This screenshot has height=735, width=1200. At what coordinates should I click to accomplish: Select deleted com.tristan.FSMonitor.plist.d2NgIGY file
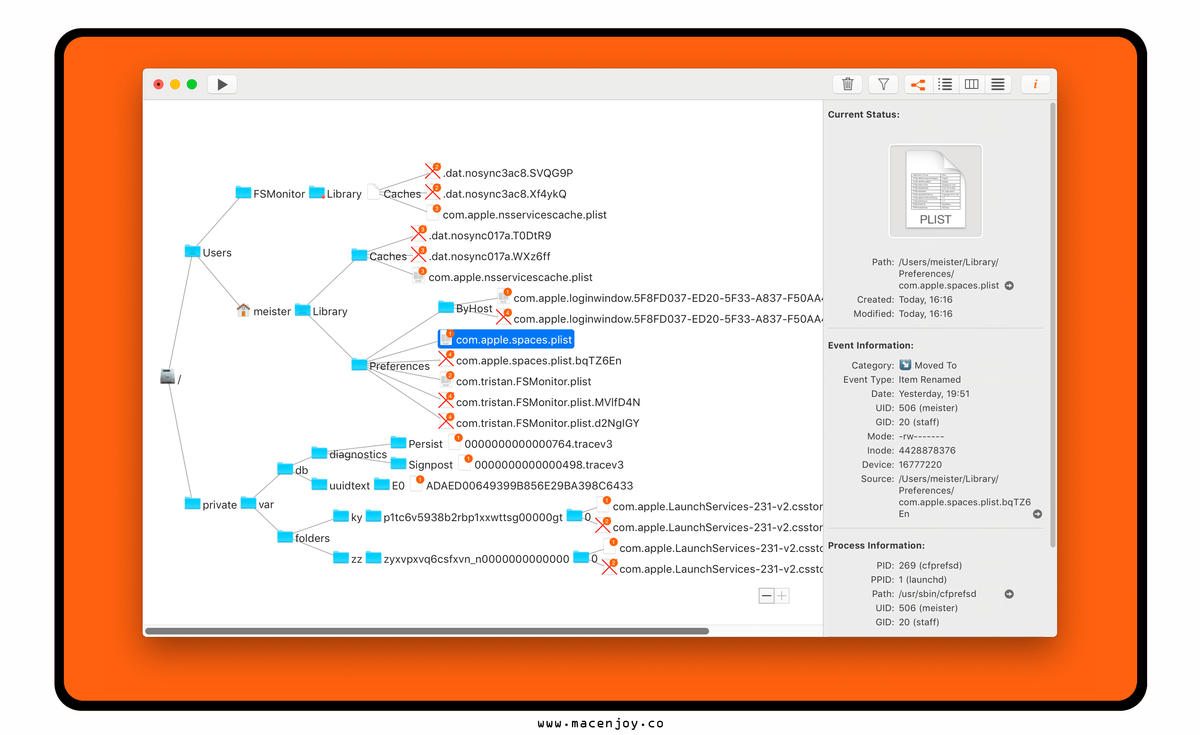pyautogui.click(x=539, y=423)
